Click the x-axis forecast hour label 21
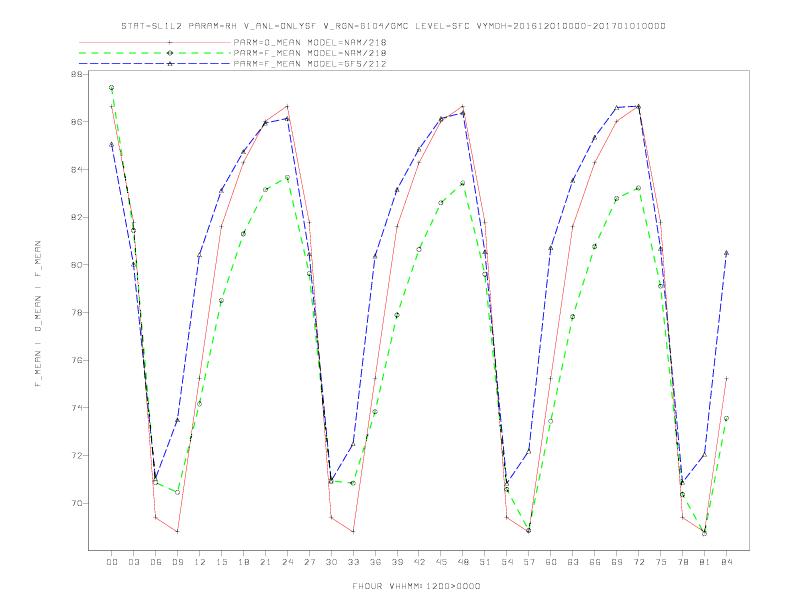This screenshot has height=612, width=792. 265,562
